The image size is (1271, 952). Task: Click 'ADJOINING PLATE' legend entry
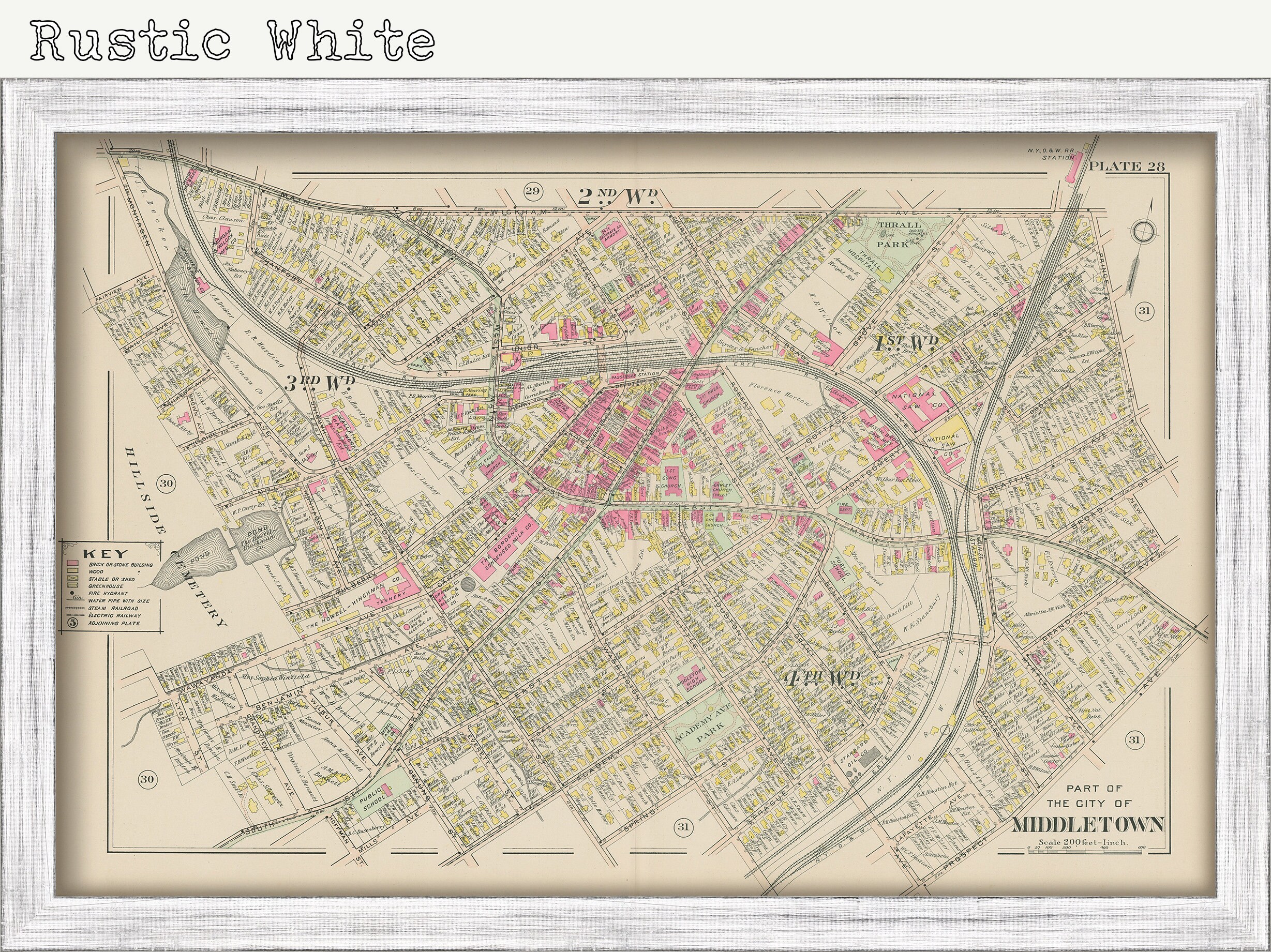click(x=114, y=623)
